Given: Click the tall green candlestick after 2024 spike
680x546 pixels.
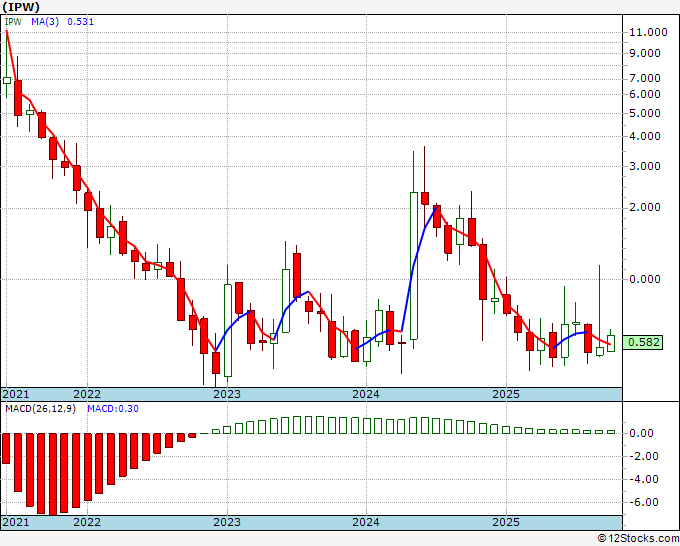Looking at the screenshot, I should [x=414, y=265].
